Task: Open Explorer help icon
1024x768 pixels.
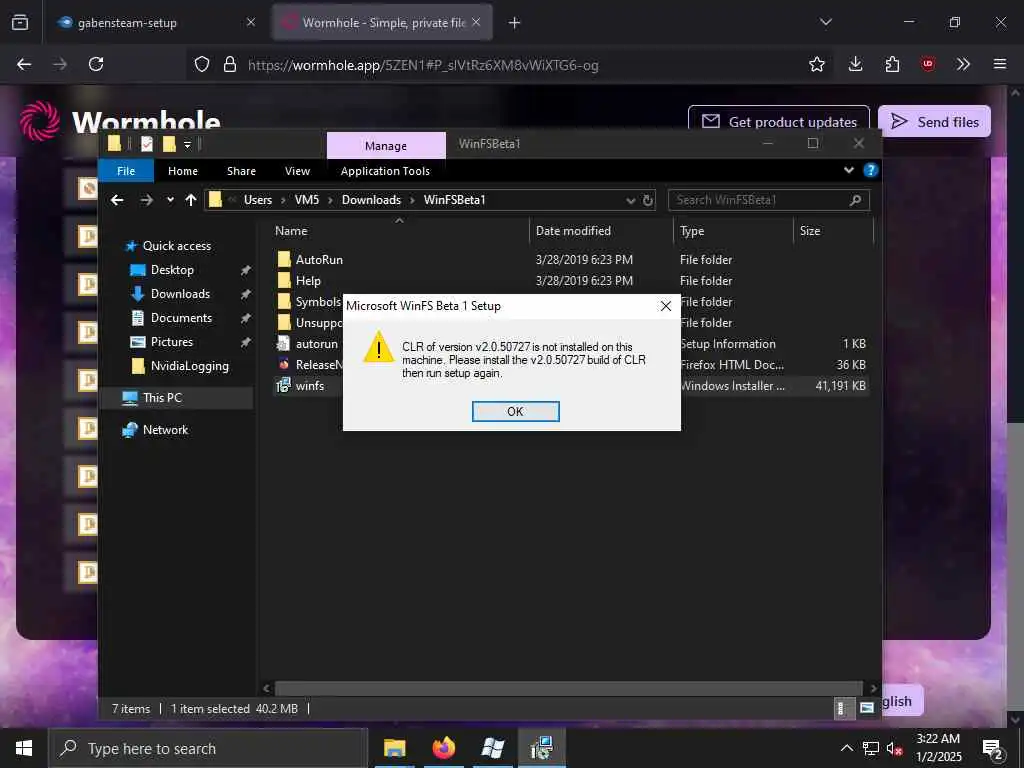Action: (x=870, y=170)
